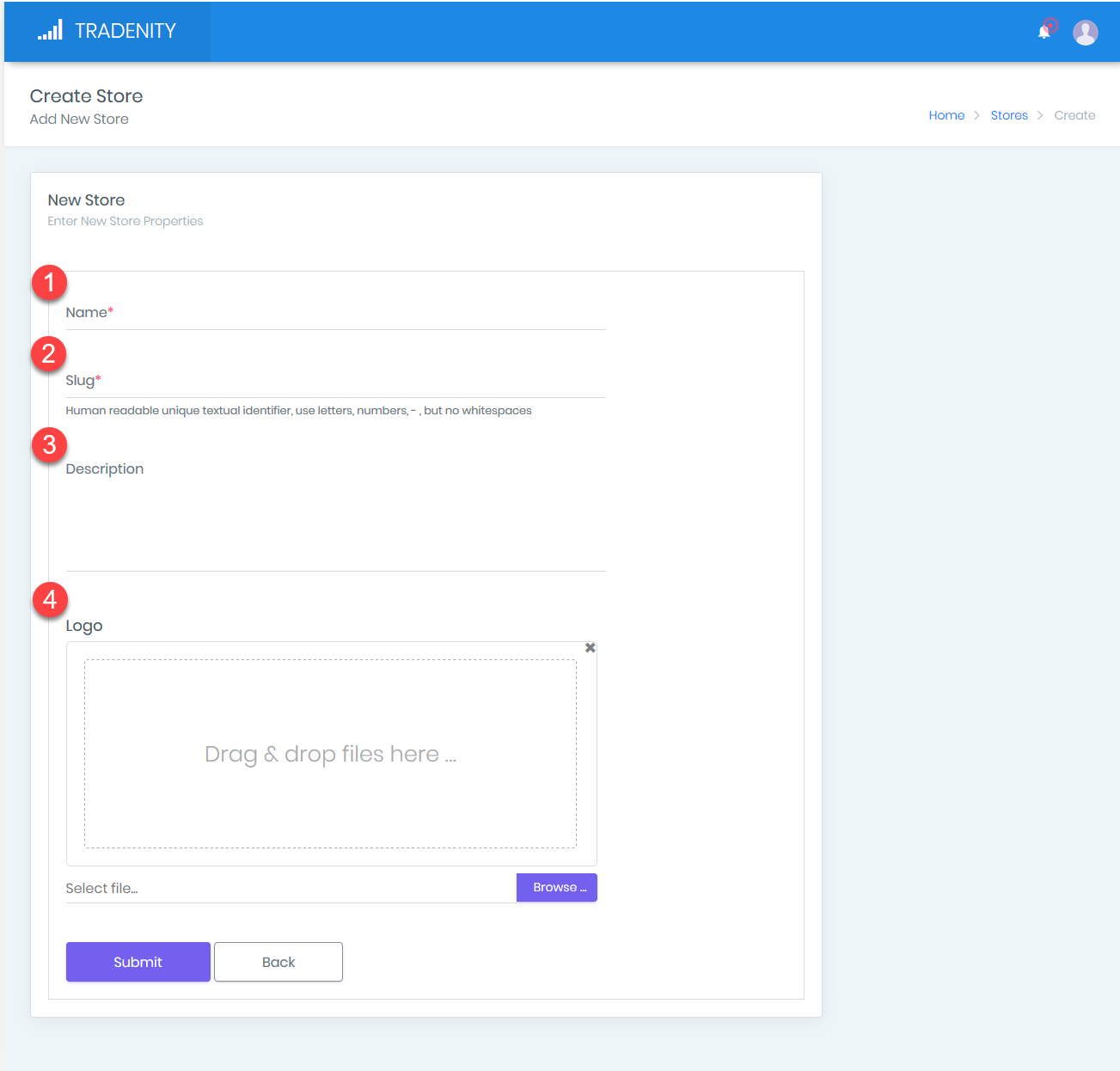Click 'Enter New Store Properties' text
1120x1071 pixels.
pos(125,221)
